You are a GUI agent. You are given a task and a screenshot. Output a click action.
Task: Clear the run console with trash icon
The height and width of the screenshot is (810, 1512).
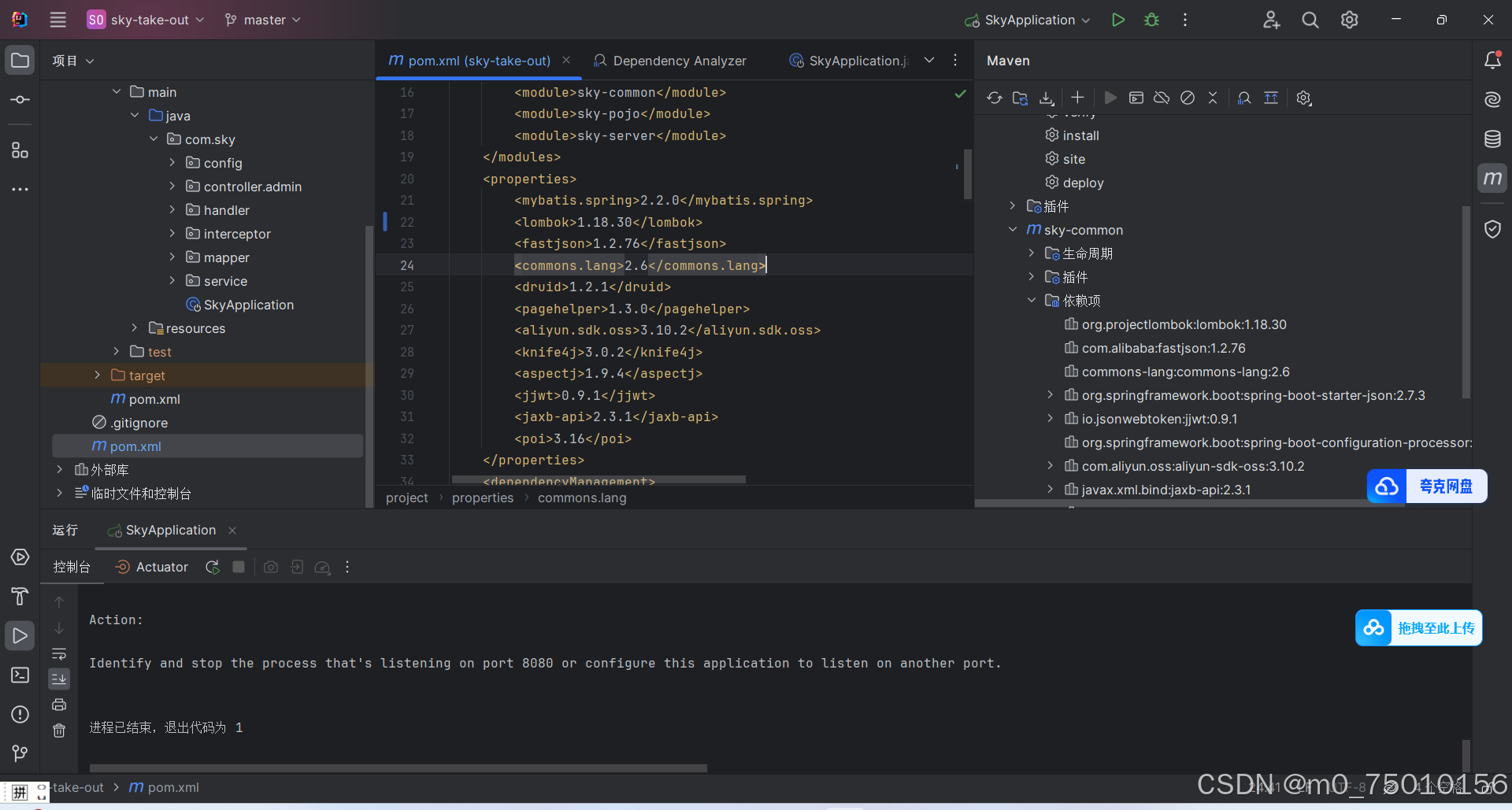coord(59,730)
